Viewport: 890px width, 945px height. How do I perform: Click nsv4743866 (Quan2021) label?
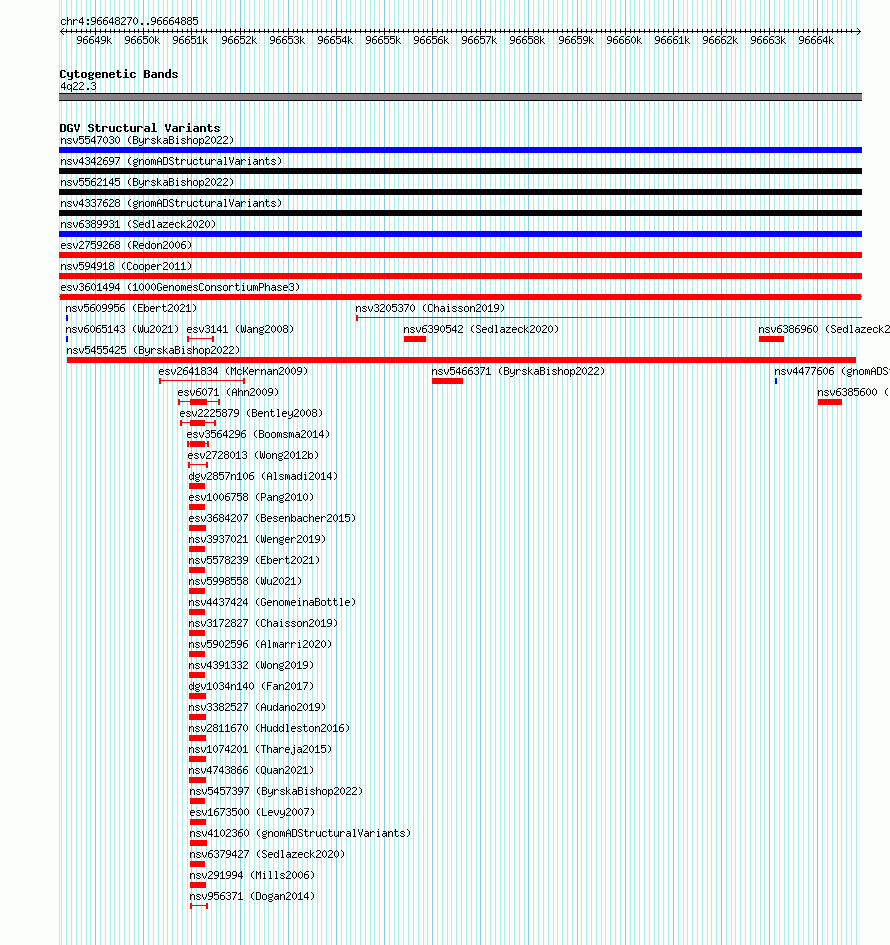[251, 771]
